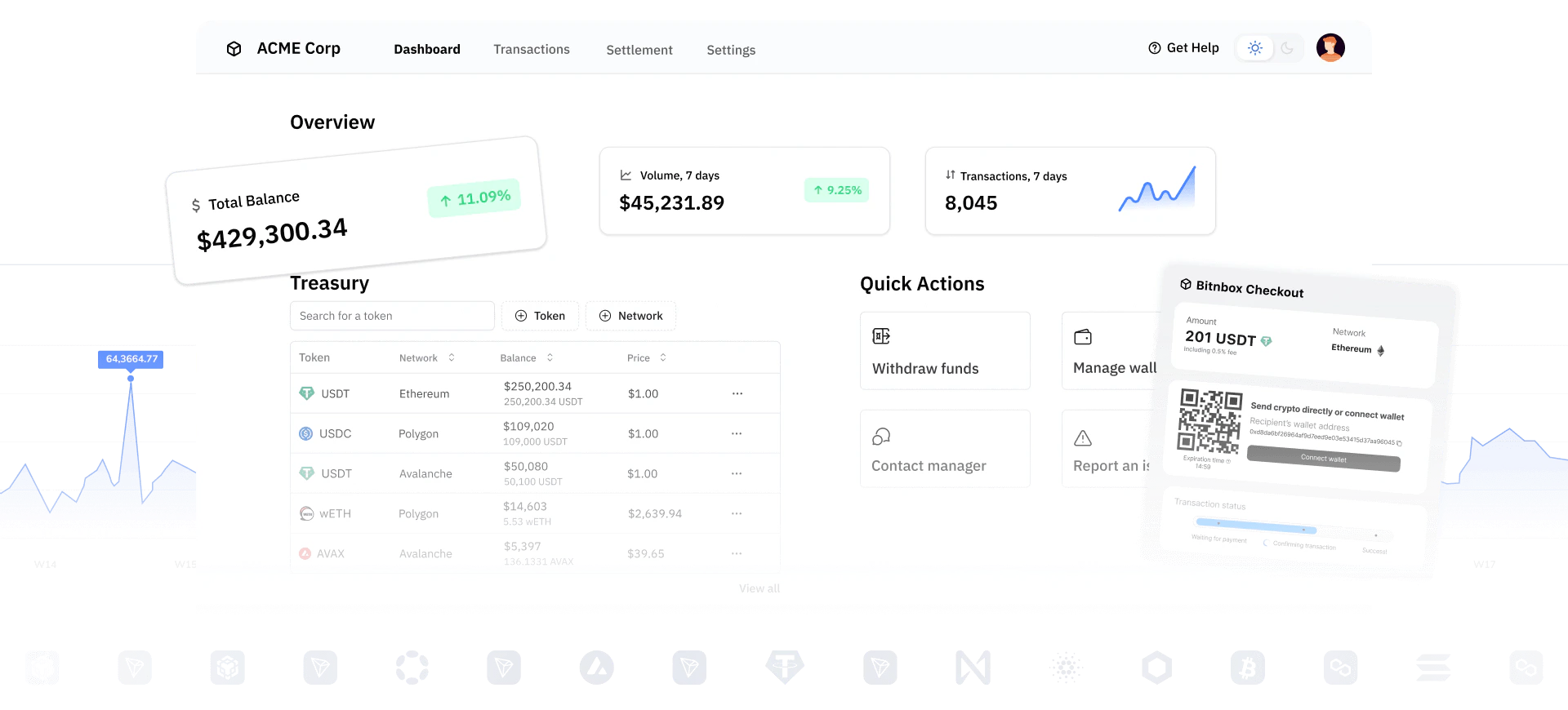Click the Polygon network cell for USDC
This screenshot has width=1568, height=710.
click(x=418, y=433)
